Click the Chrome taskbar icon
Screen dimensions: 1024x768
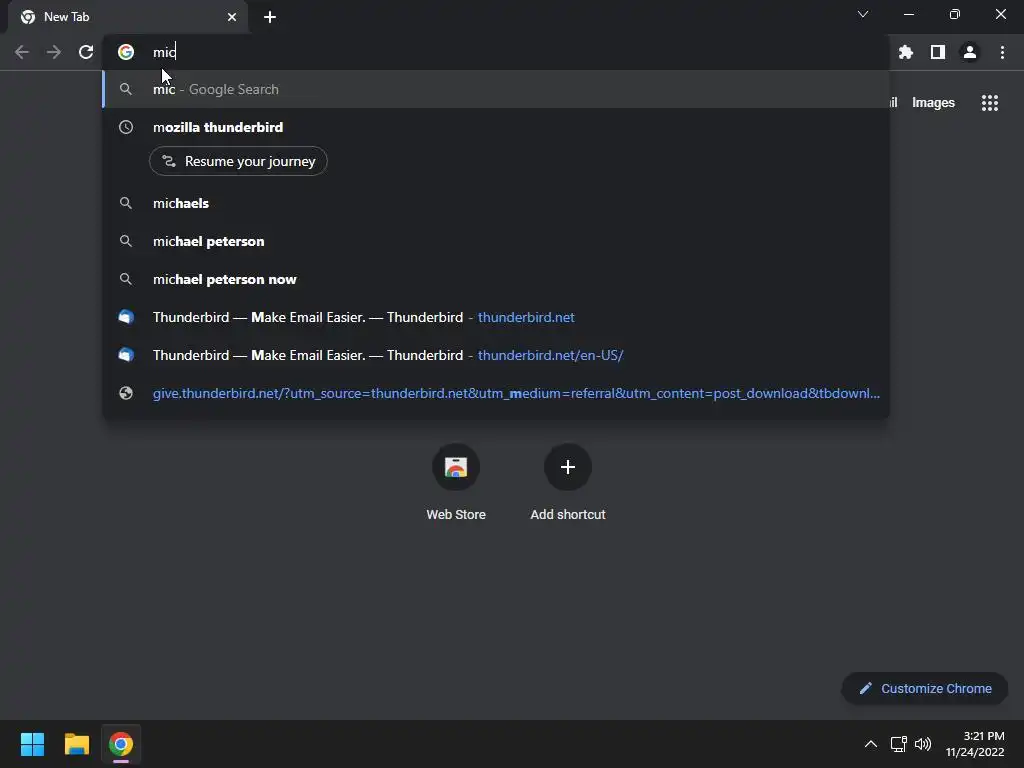point(121,744)
